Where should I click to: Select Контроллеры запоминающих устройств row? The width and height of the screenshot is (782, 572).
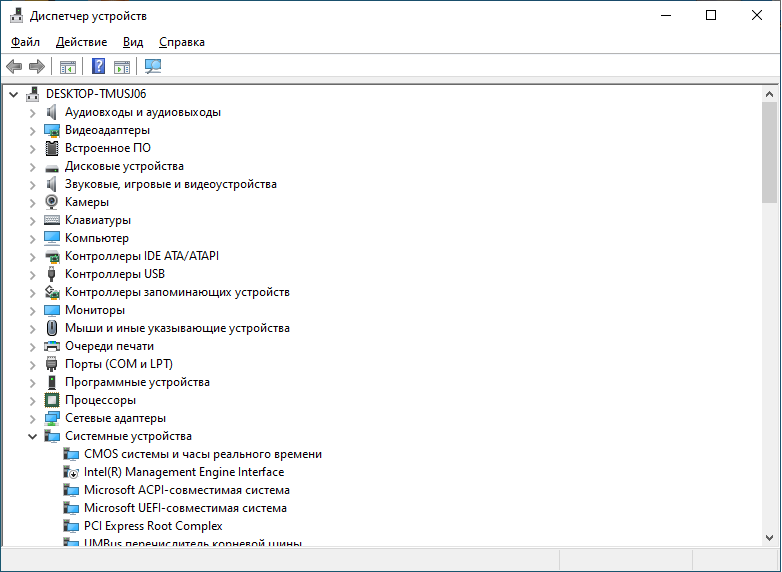[177, 292]
